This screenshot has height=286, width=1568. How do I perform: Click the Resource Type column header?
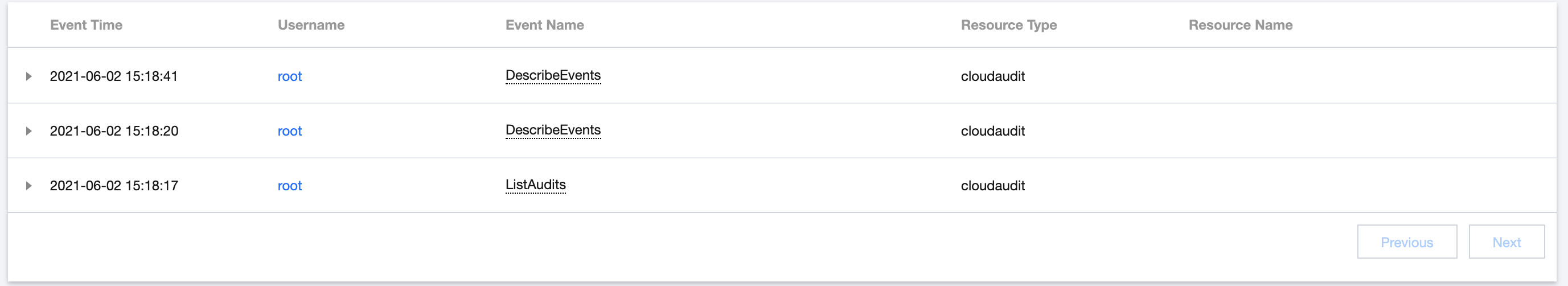(1008, 25)
